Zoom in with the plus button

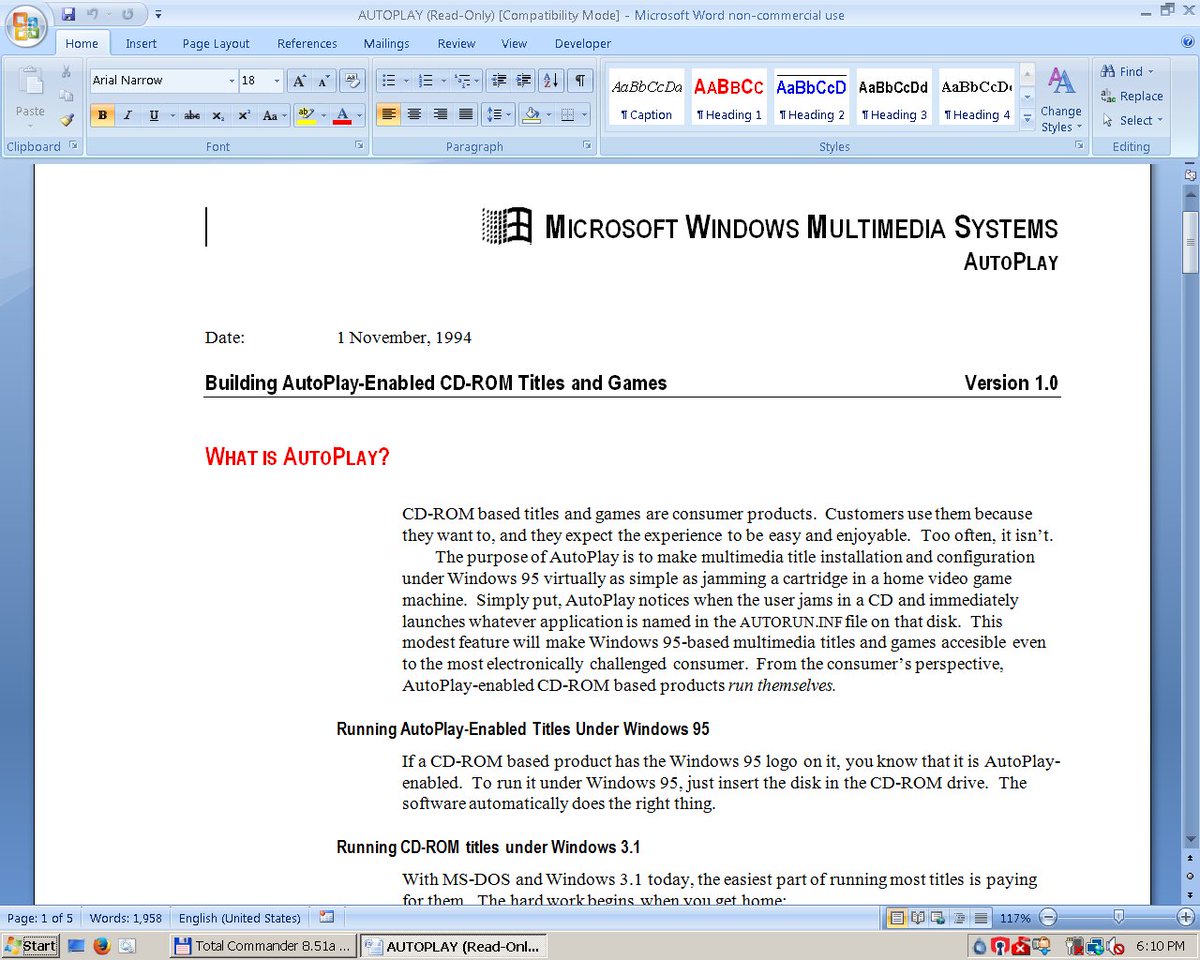pyautogui.click(x=1186, y=917)
